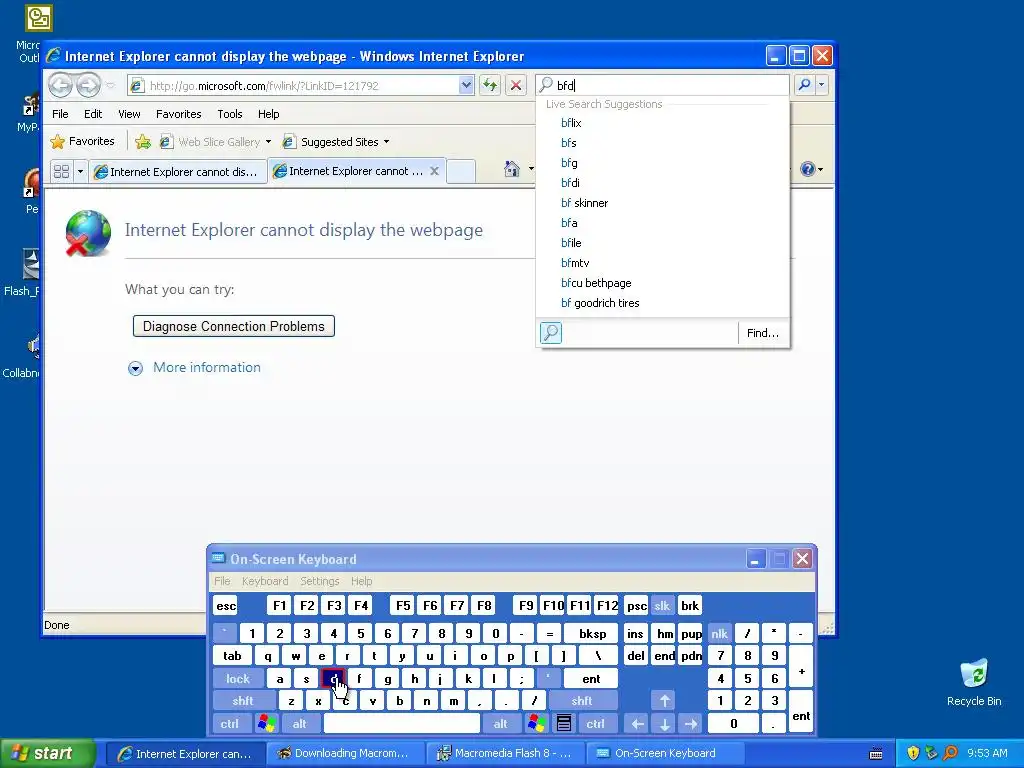Select the 'bflix' search suggestion
The width and height of the screenshot is (1024, 768).
coord(663,123)
